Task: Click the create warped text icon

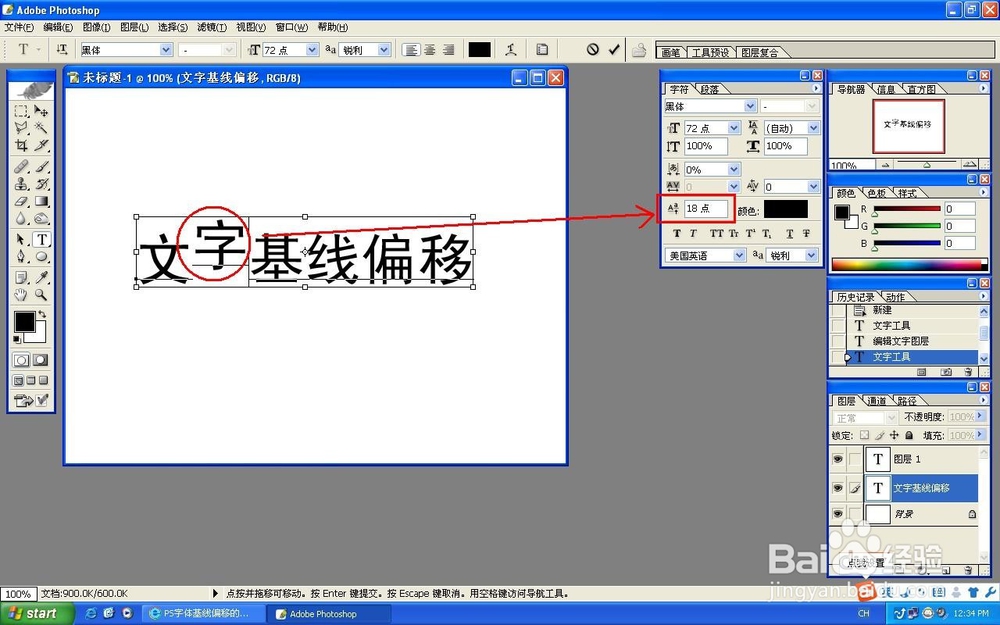Action: [511, 49]
